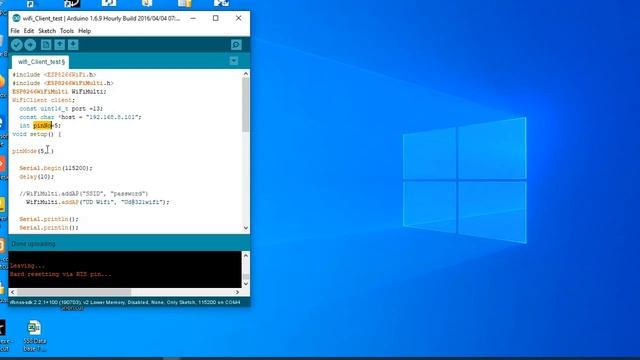Click the highlighted pinNo variable
The width and height of the screenshot is (640, 360).
point(43,126)
